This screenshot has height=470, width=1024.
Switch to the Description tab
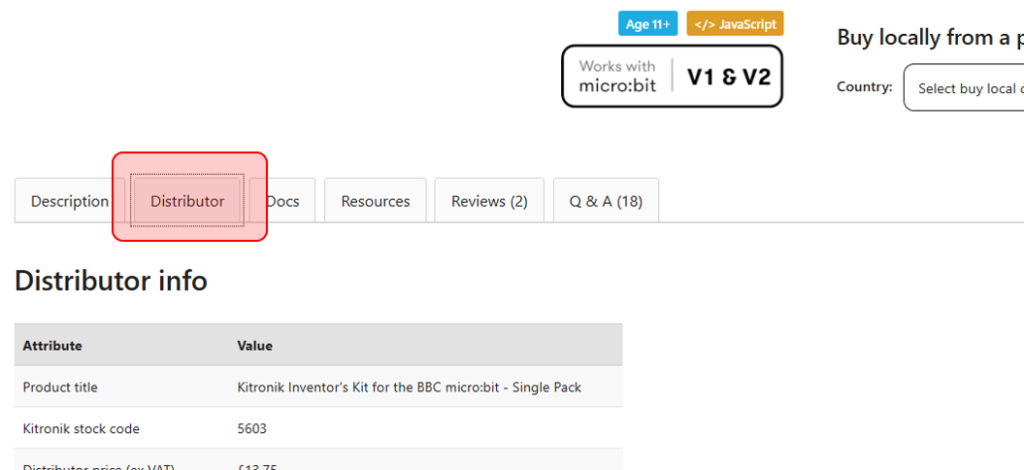coord(69,201)
